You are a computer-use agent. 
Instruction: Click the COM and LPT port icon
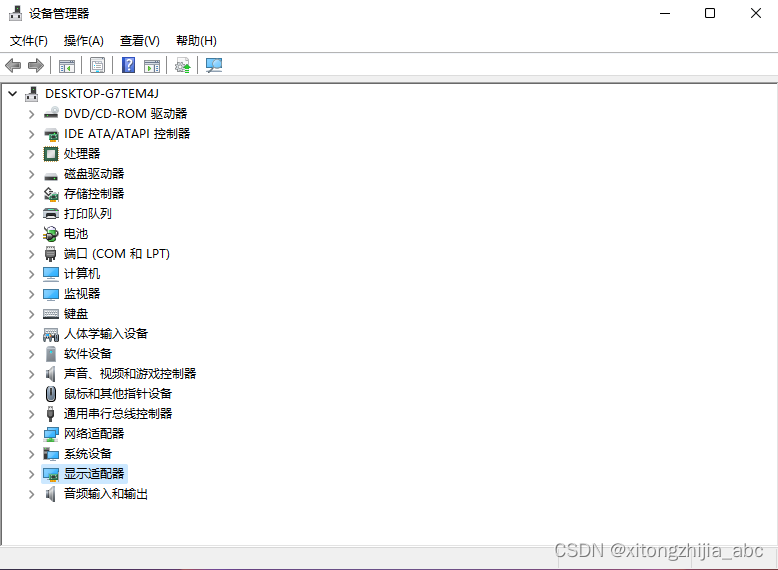pos(51,254)
